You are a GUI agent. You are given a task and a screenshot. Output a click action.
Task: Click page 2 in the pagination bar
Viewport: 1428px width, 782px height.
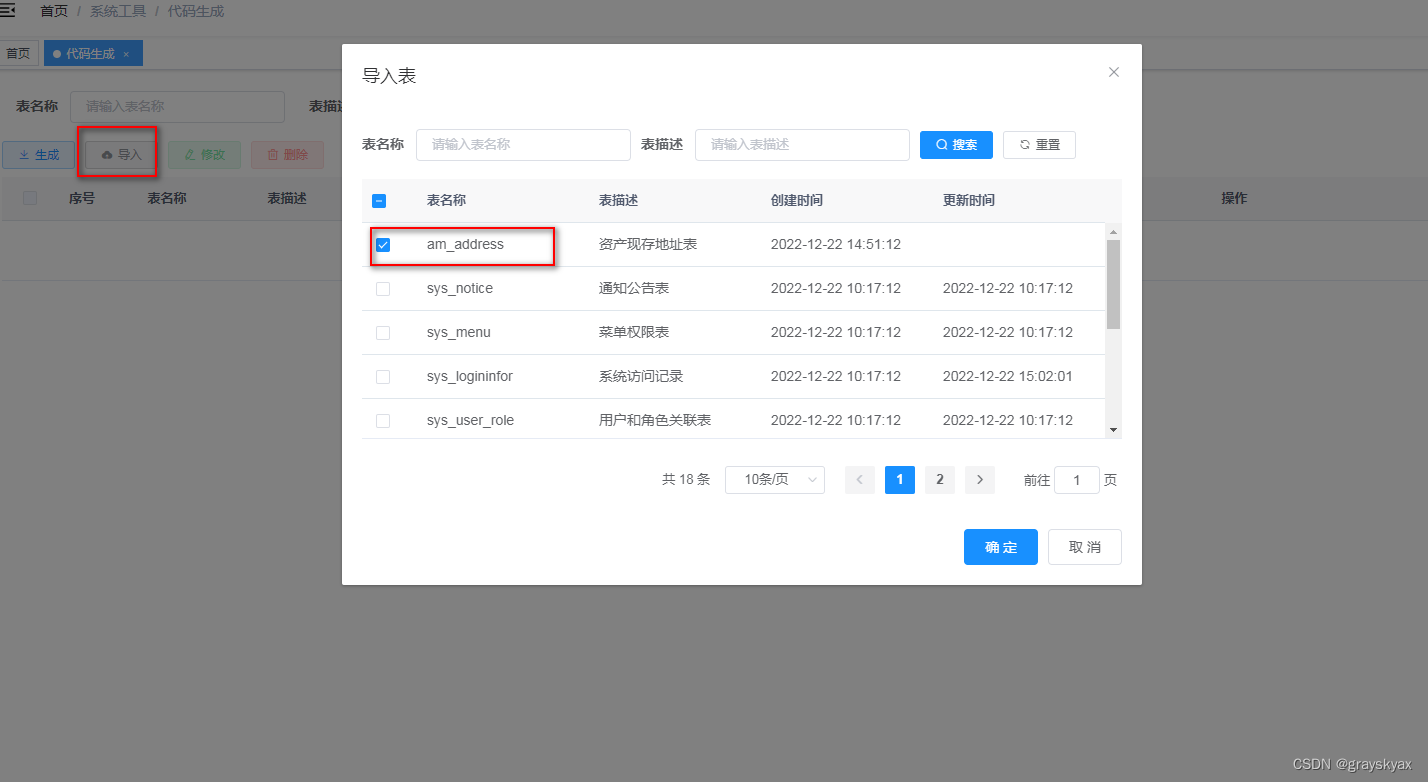click(x=939, y=480)
